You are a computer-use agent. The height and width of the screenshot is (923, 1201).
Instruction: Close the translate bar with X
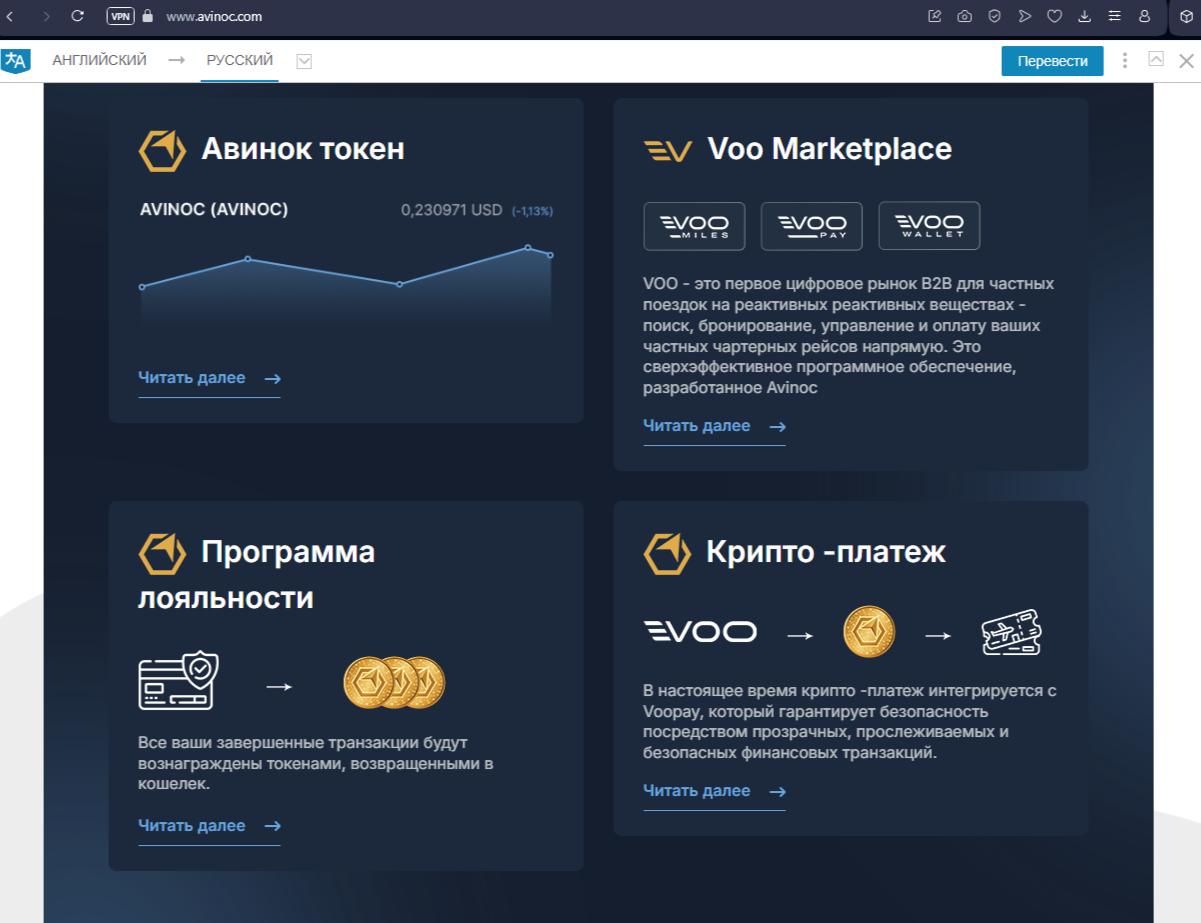[x=1186, y=61]
